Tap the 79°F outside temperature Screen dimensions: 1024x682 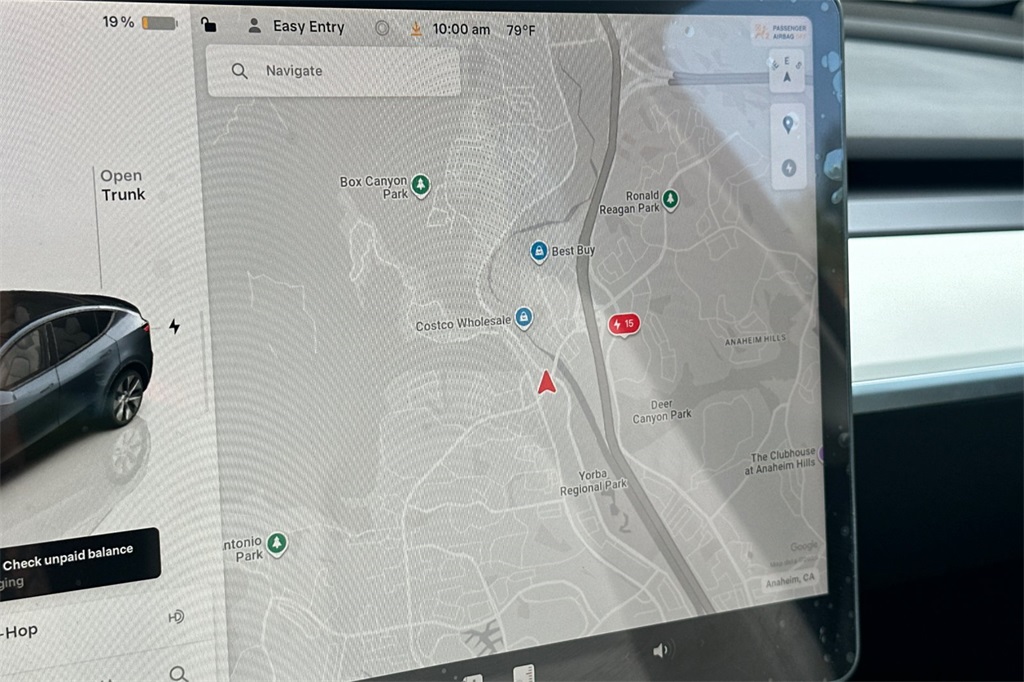pyautogui.click(x=520, y=30)
